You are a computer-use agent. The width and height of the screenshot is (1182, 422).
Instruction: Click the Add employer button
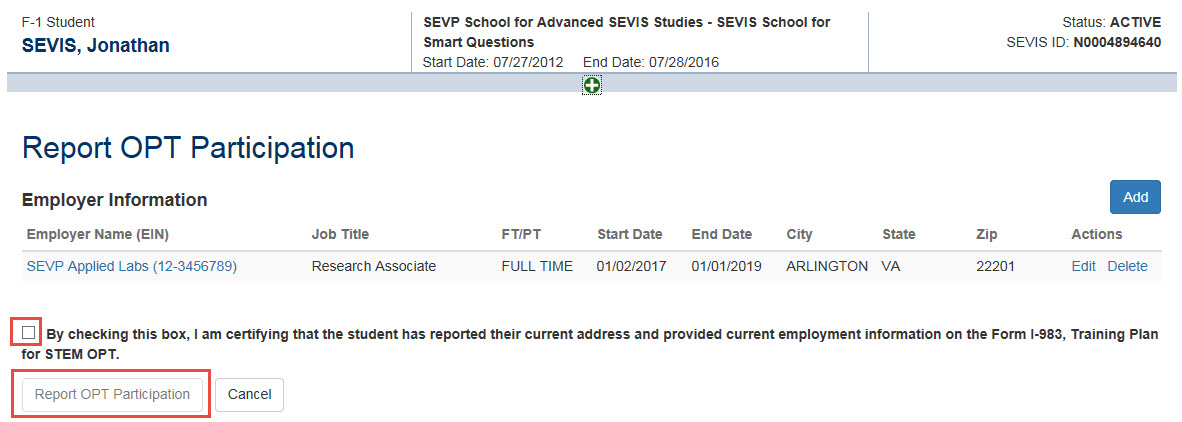point(1135,197)
